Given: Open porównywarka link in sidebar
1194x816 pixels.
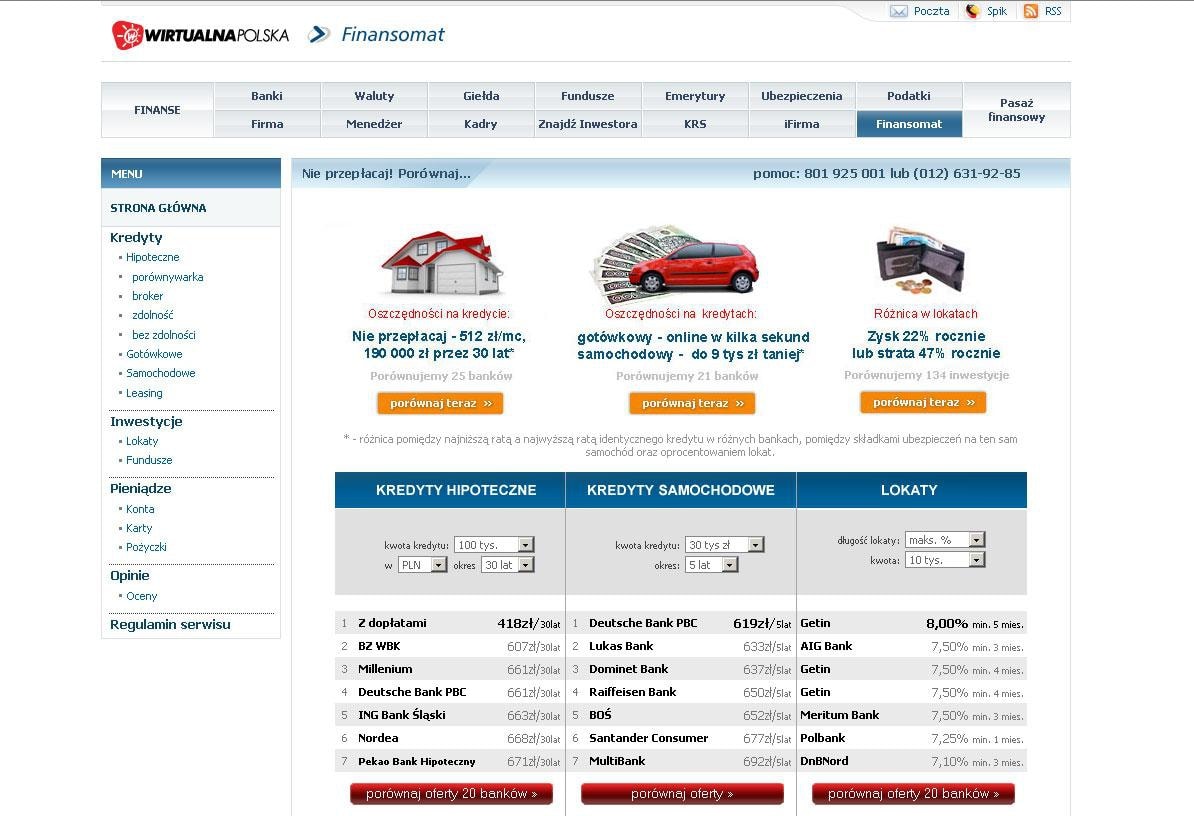Looking at the screenshot, I should click(168, 277).
